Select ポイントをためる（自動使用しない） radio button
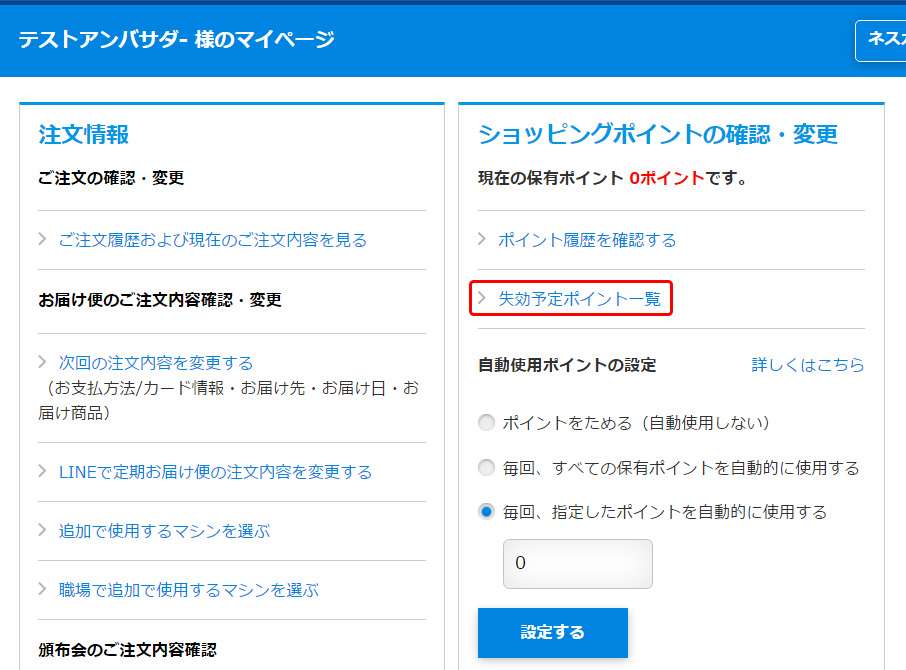Image resolution: width=906 pixels, height=670 pixels. [487, 422]
